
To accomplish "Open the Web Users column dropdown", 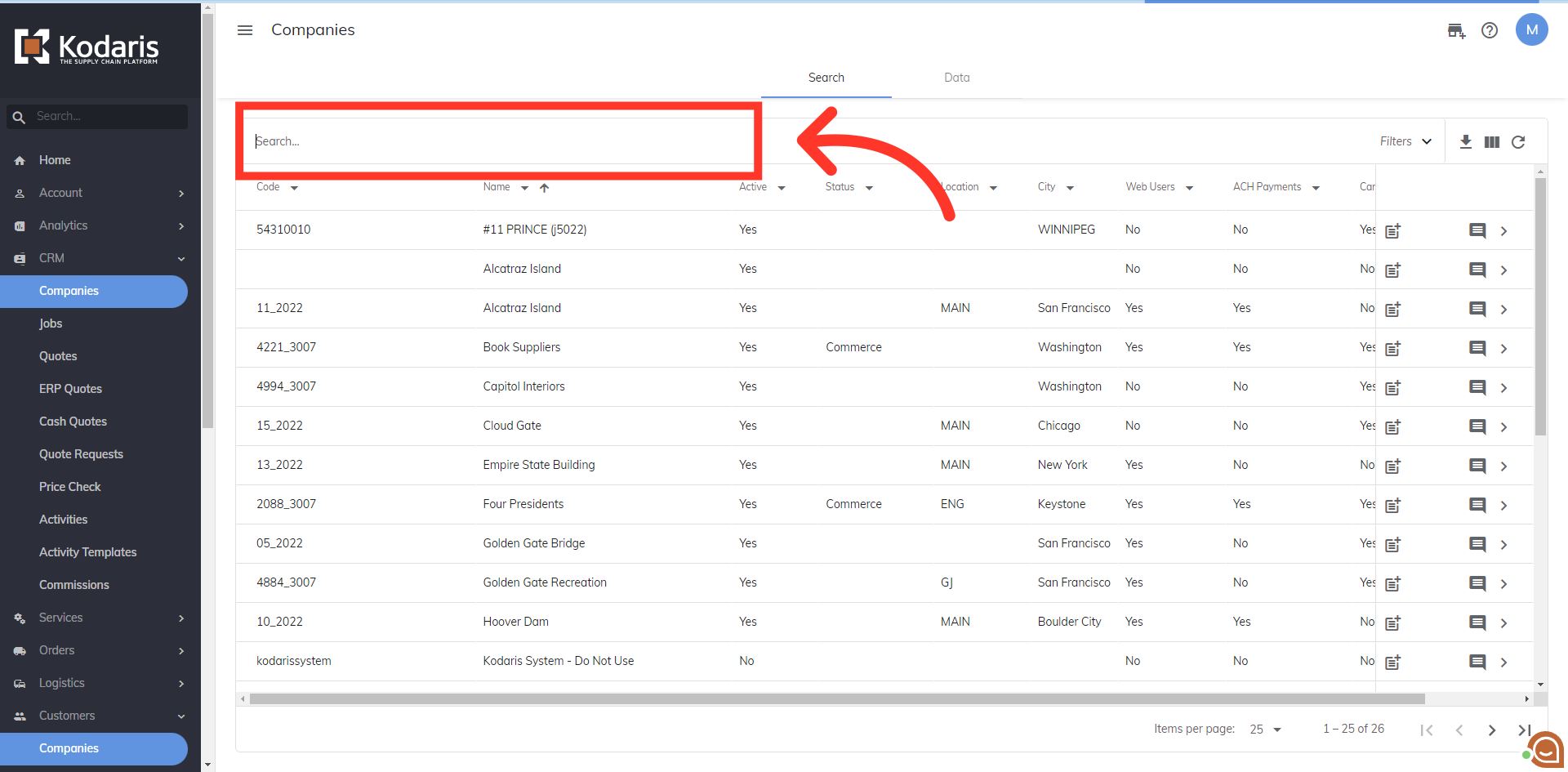I will pos(1189,188).
